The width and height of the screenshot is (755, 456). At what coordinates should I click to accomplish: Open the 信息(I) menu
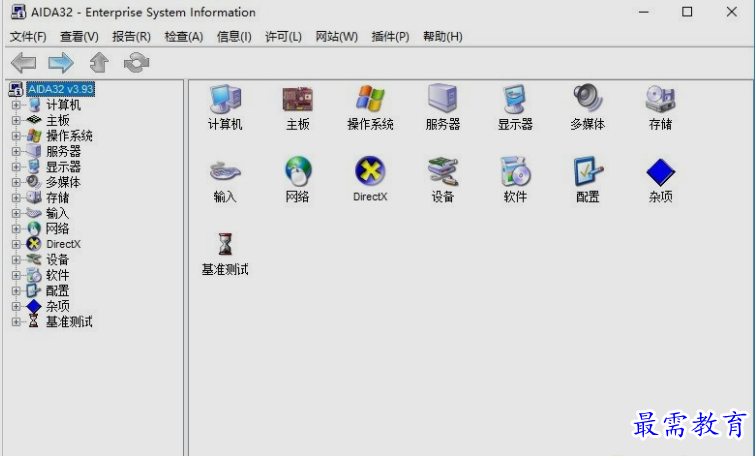[234, 37]
